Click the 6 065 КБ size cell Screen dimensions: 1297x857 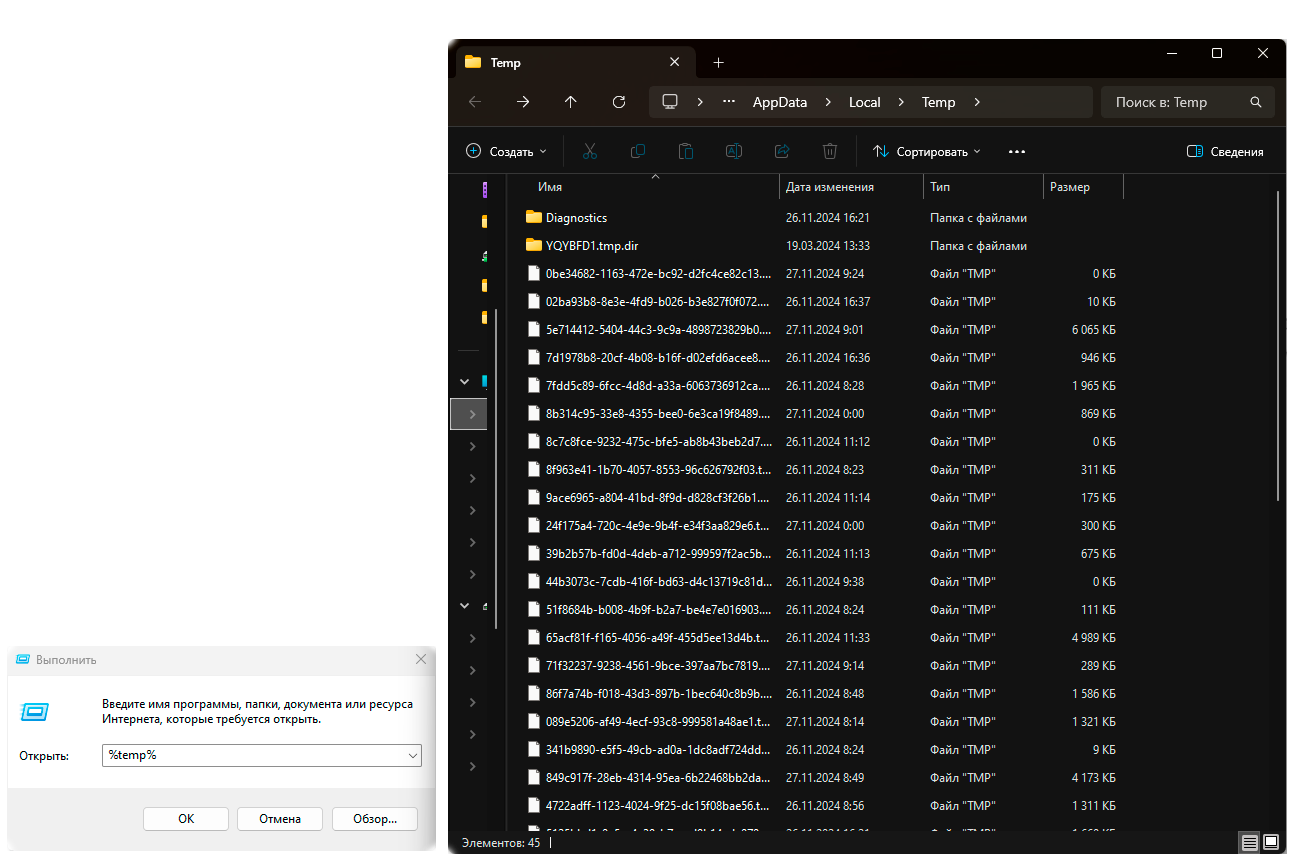pyautogui.click(x=1093, y=329)
